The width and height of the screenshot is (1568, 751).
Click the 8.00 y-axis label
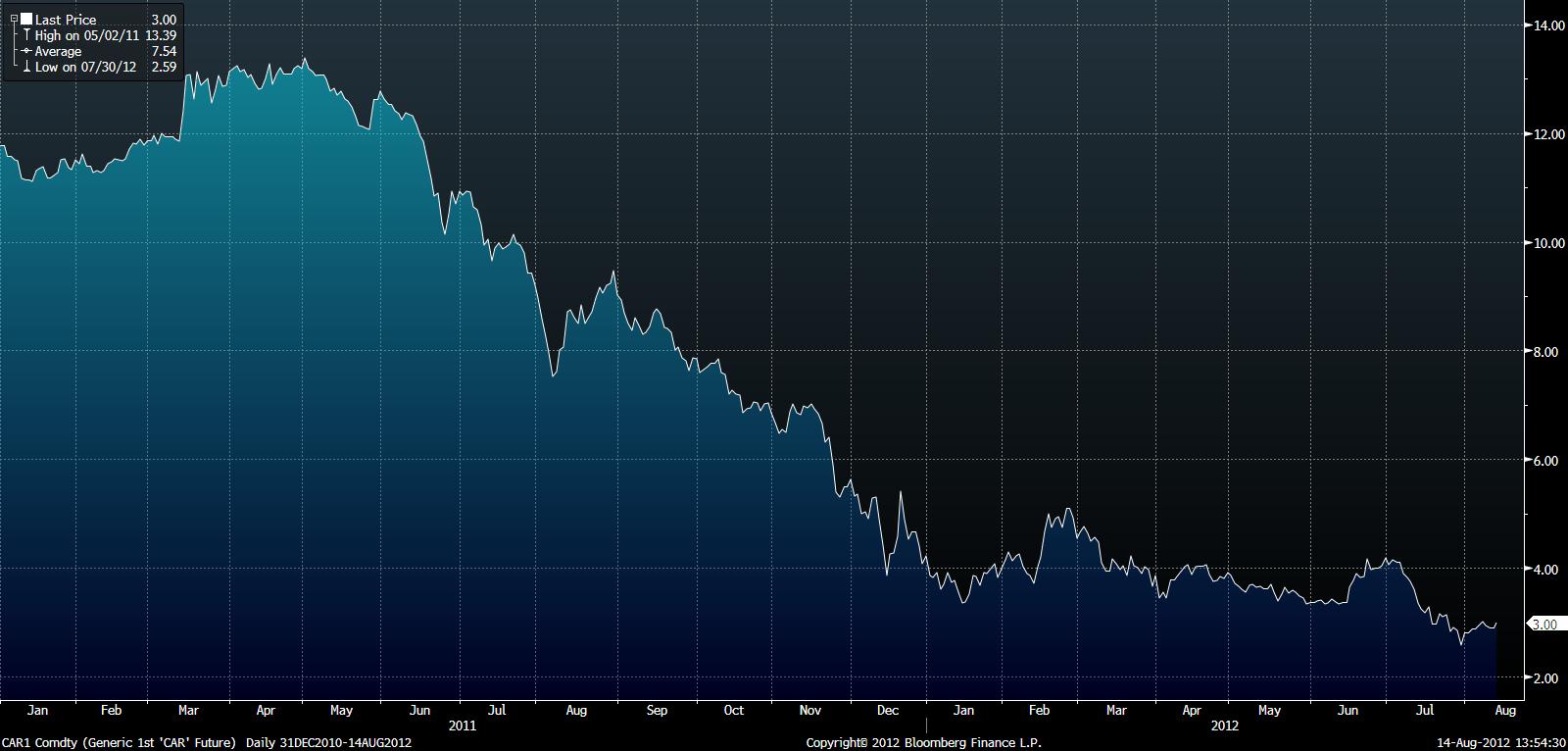coord(1544,352)
